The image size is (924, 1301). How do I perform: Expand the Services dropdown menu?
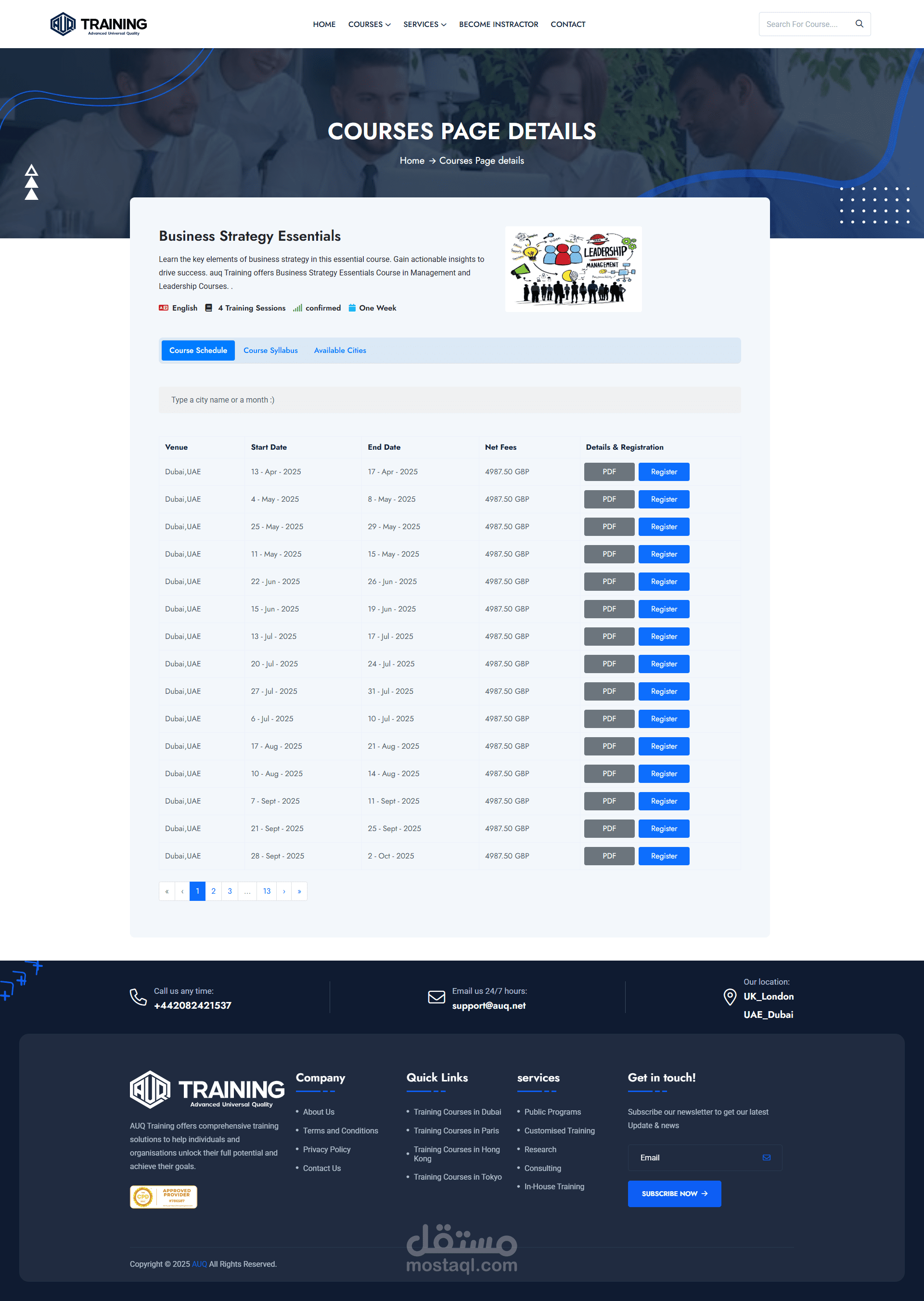[x=424, y=25]
